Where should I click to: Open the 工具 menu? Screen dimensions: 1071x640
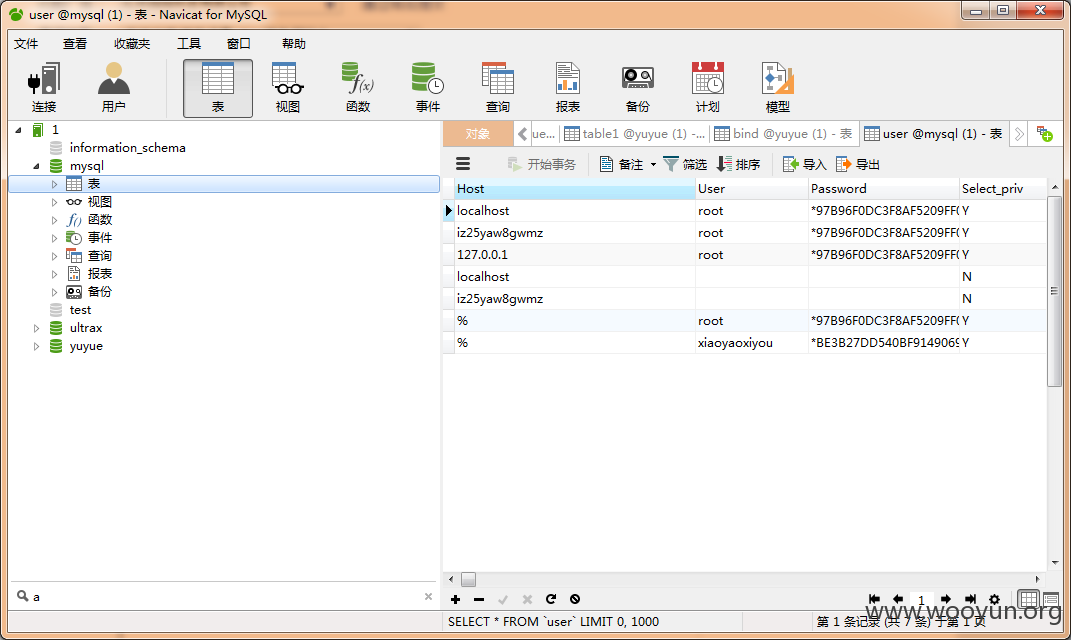189,44
